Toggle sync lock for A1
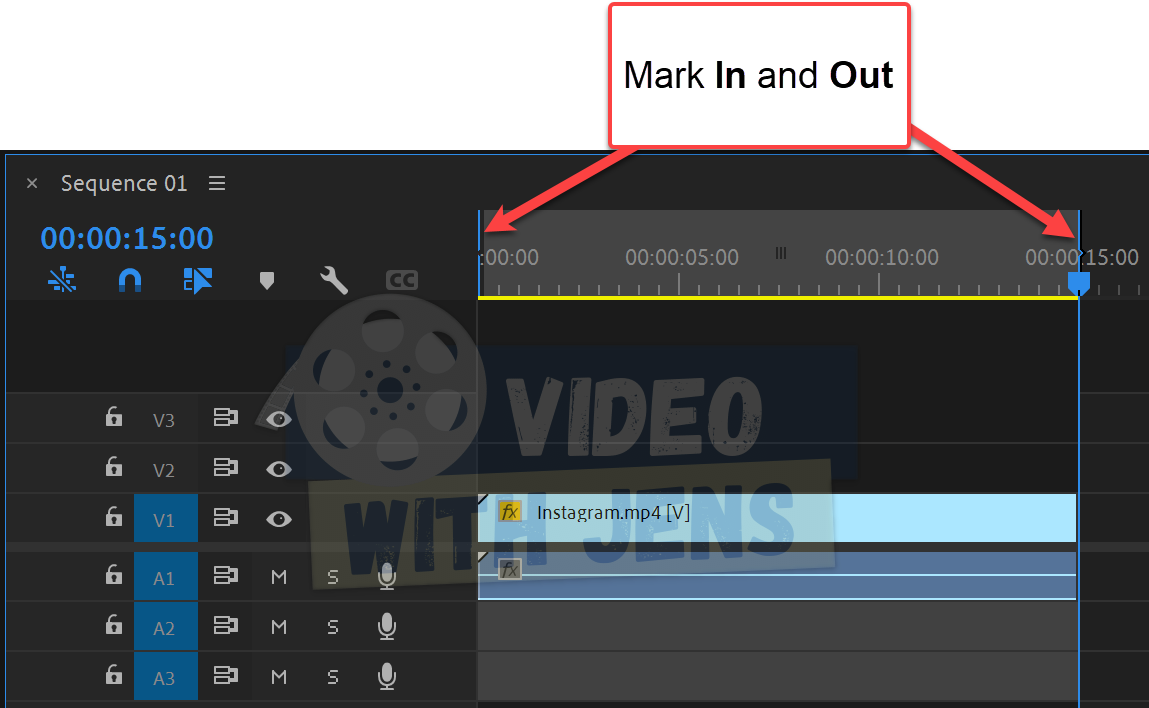1149x708 pixels. 226,575
